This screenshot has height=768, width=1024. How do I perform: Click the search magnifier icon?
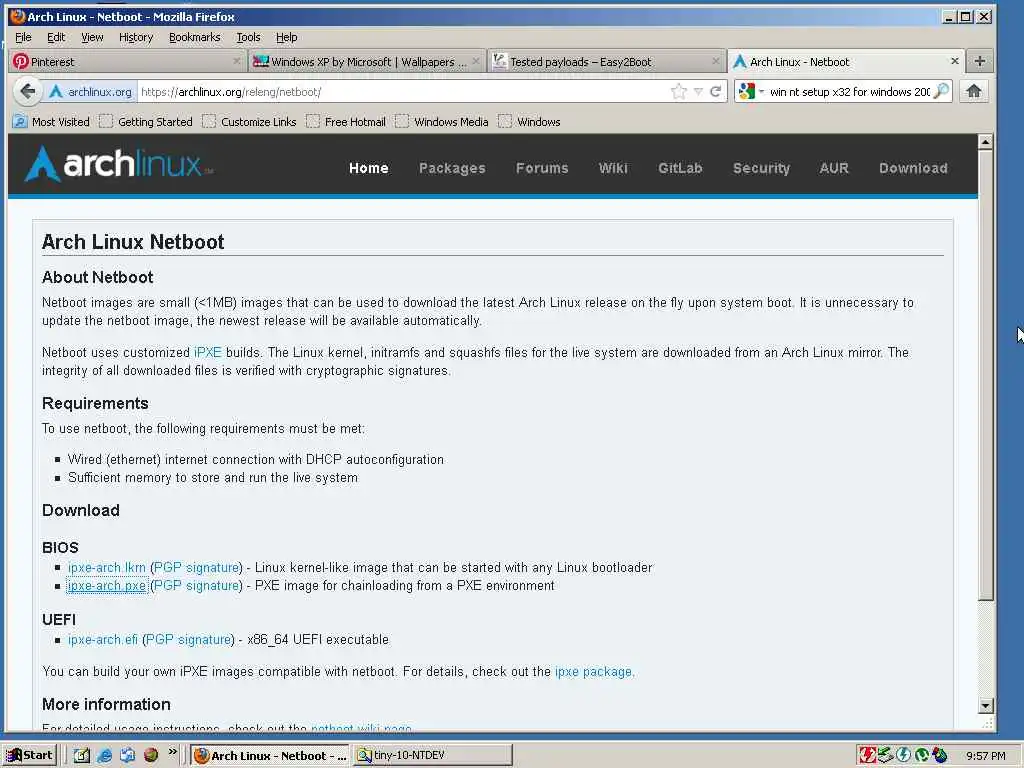(941, 91)
